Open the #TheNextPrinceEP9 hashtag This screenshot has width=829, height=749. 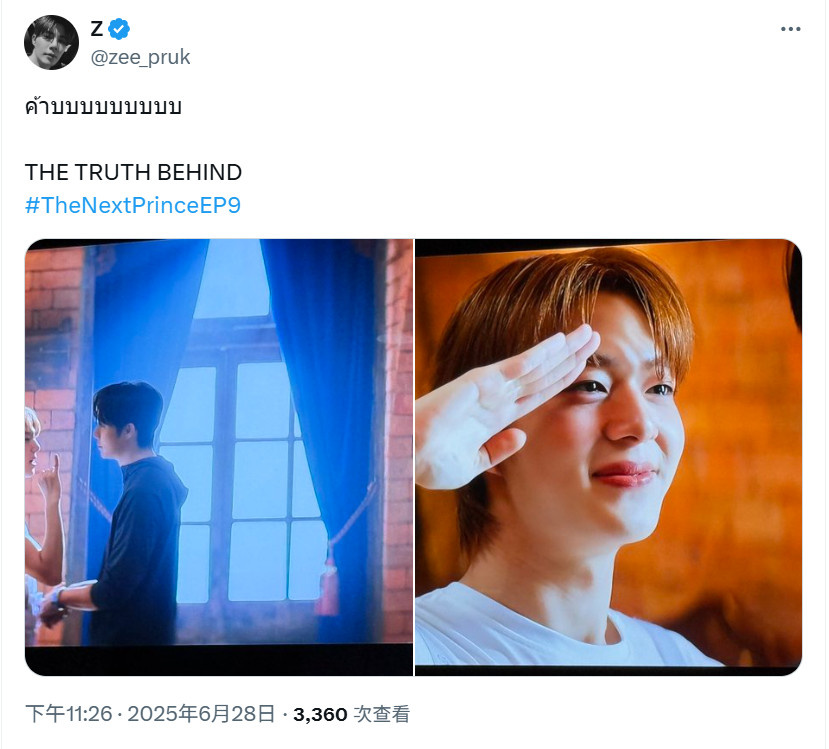click(133, 205)
